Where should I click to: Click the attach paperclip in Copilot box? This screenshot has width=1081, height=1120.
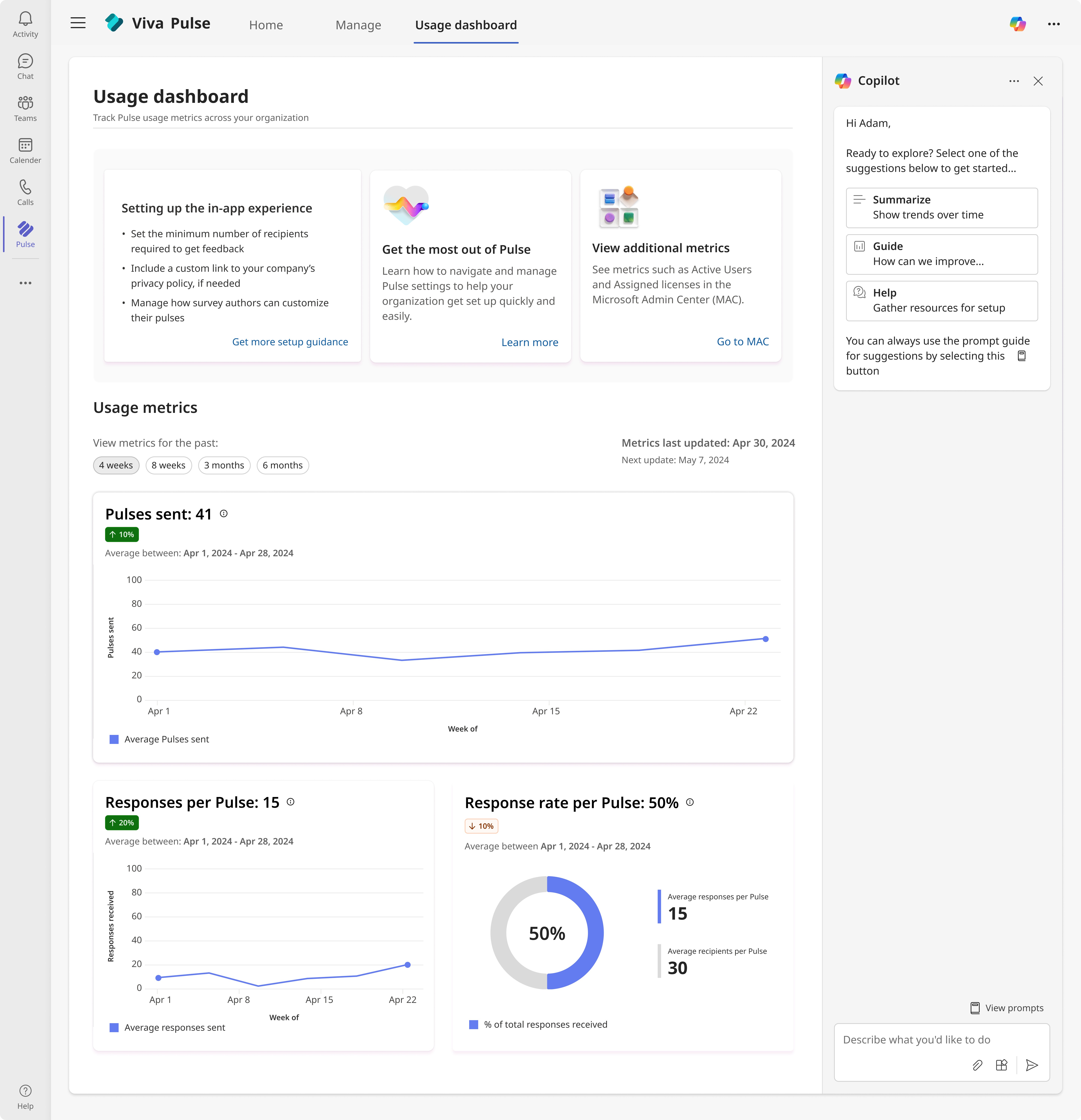click(978, 1065)
